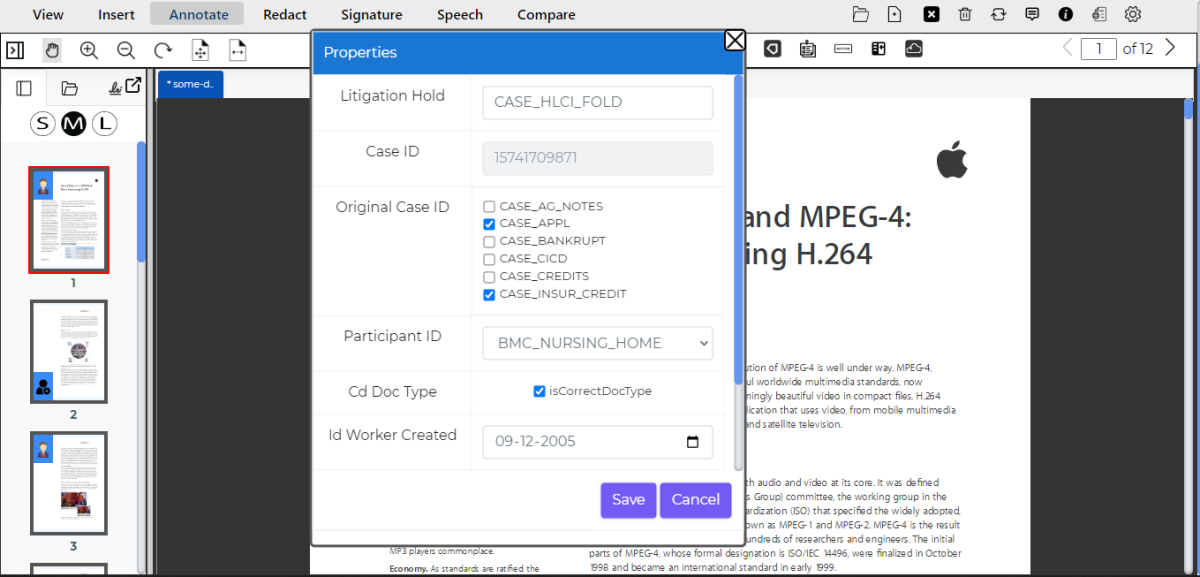The width and height of the screenshot is (1200, 577).
Task: Open the Redact menu
Action: point(285,15)
